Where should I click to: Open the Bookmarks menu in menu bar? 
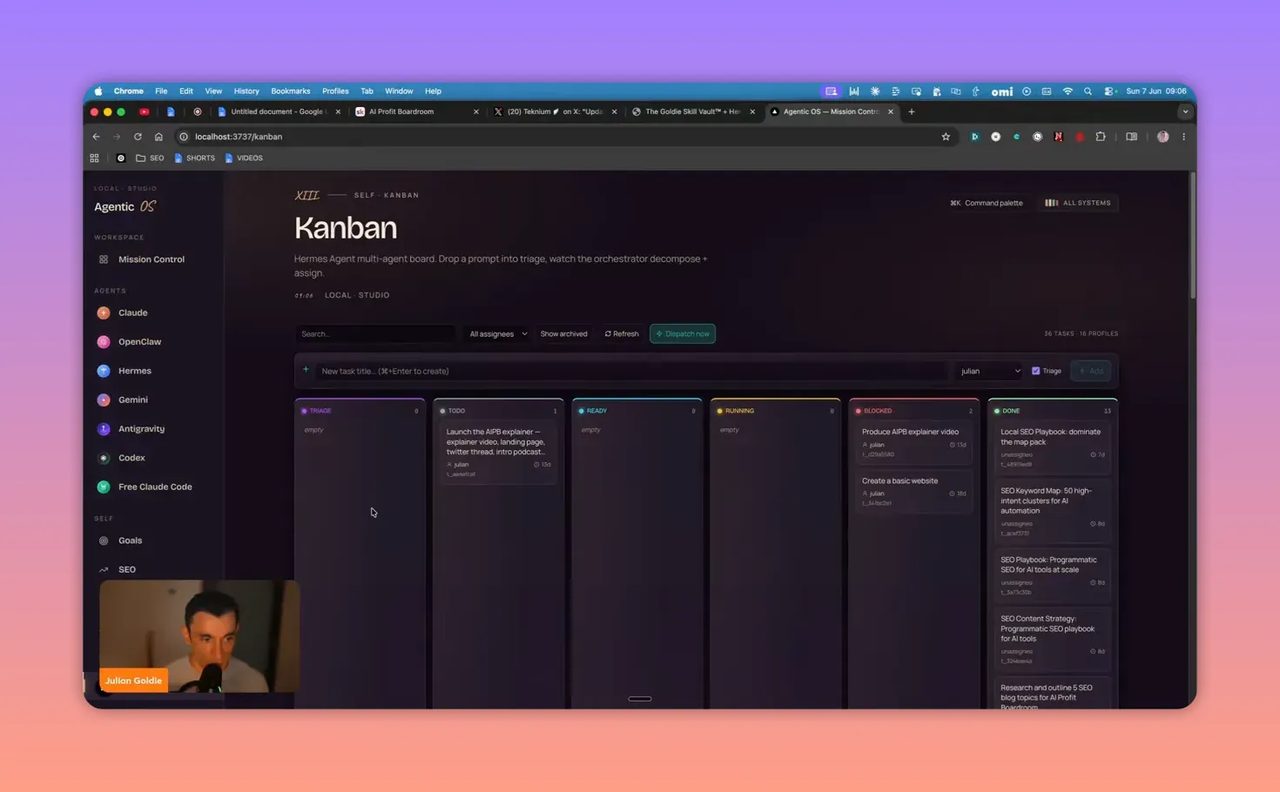click(x=291, y=91)
